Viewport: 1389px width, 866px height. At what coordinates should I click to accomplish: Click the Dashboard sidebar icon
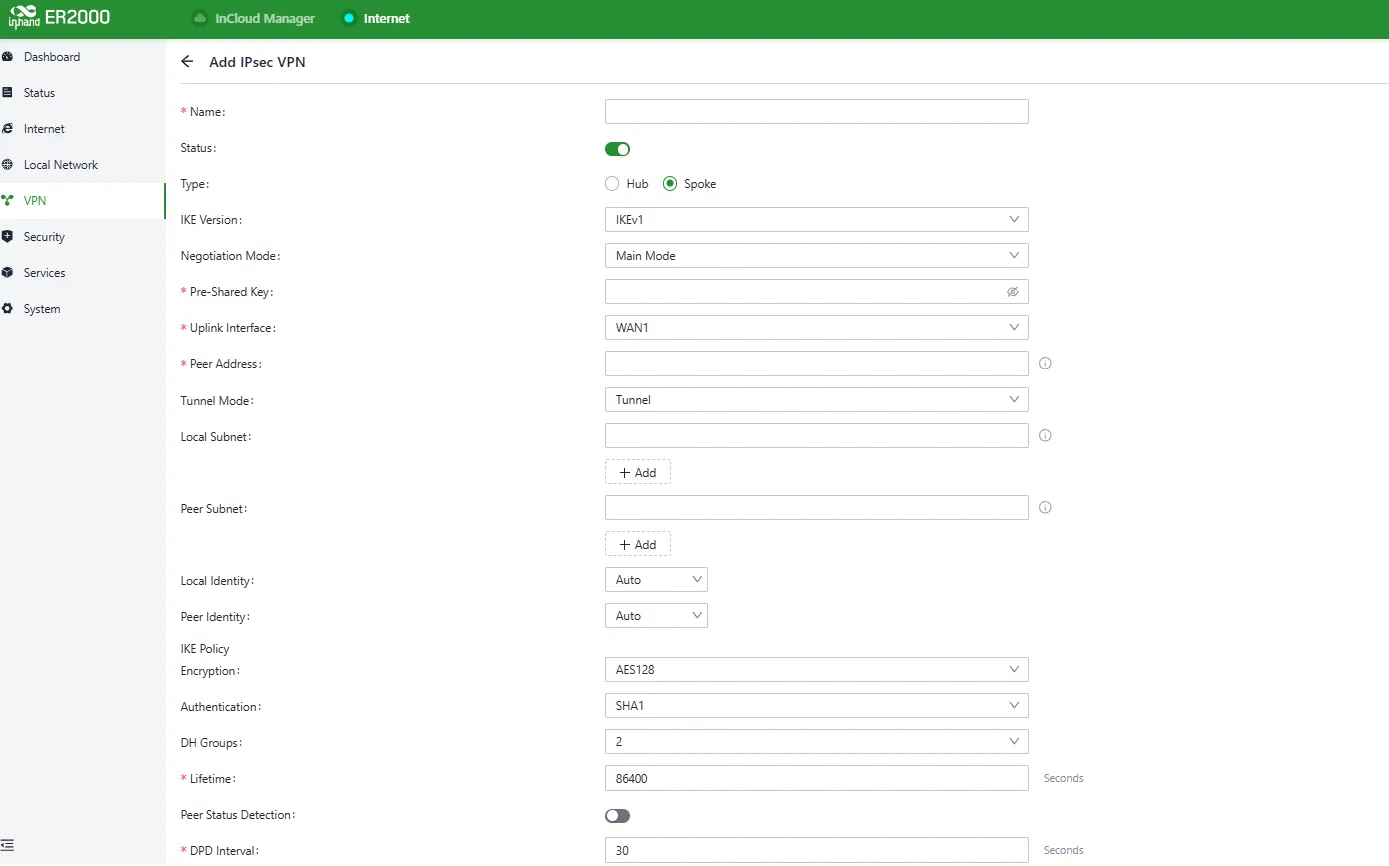click(x=8, y=57)
